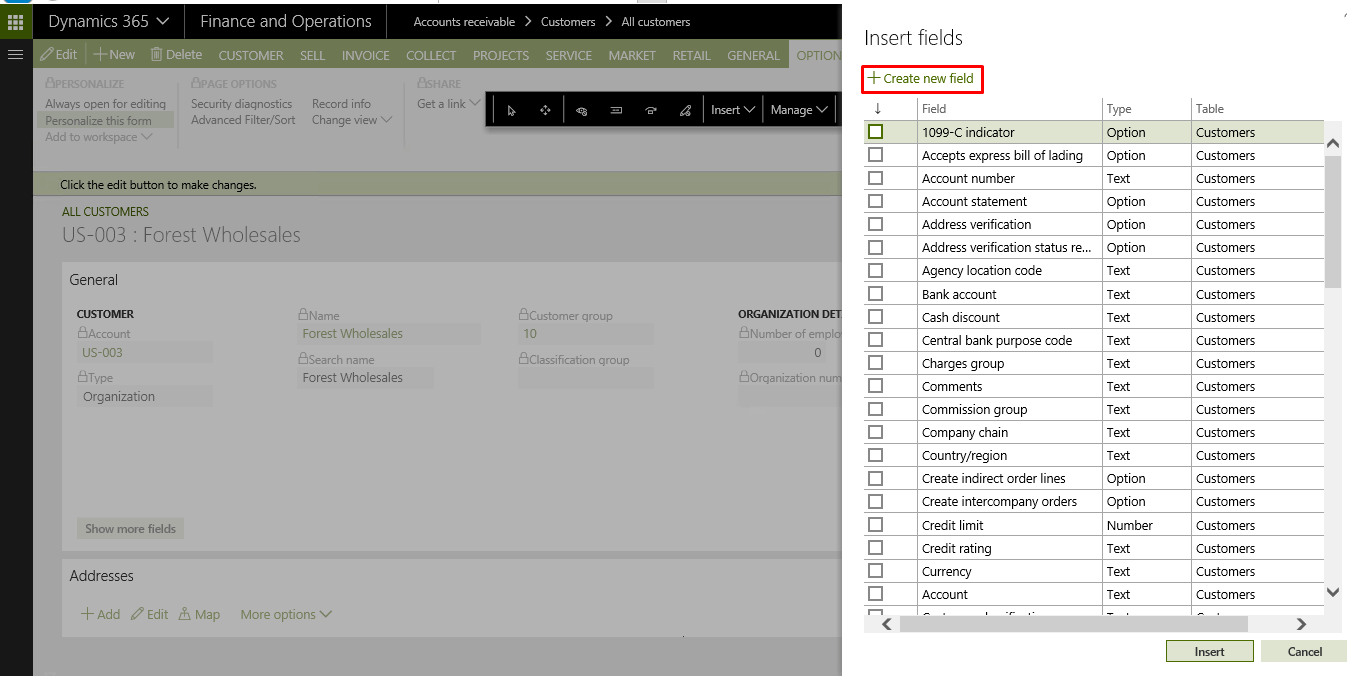Image resolution: width=1347 pixels, height=676 pixels.
Task: Expand the hamburger navigation pane
Action: (x=15, y=54)
